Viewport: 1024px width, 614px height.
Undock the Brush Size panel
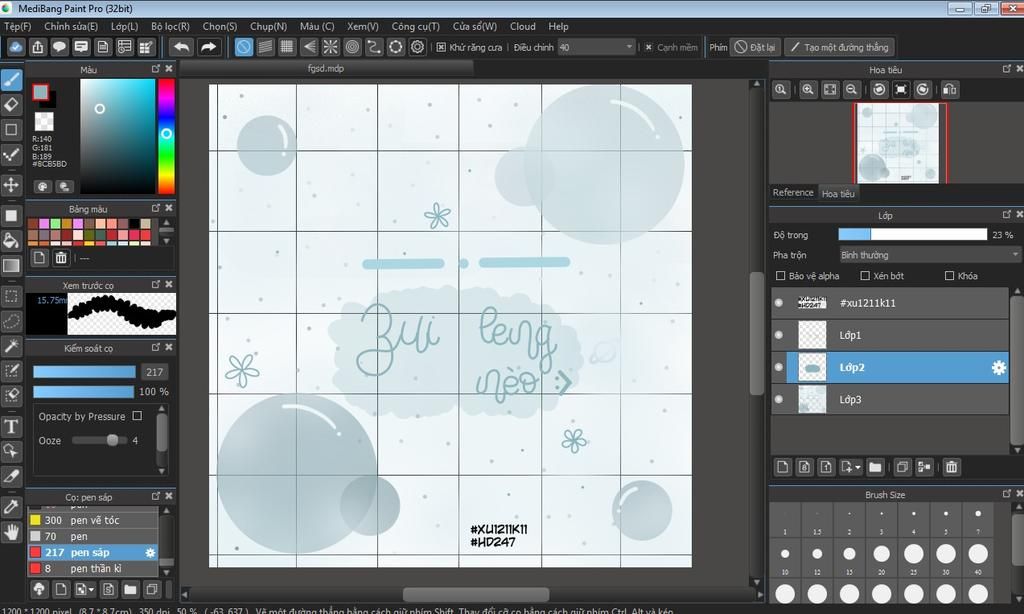click(1006, 494)
